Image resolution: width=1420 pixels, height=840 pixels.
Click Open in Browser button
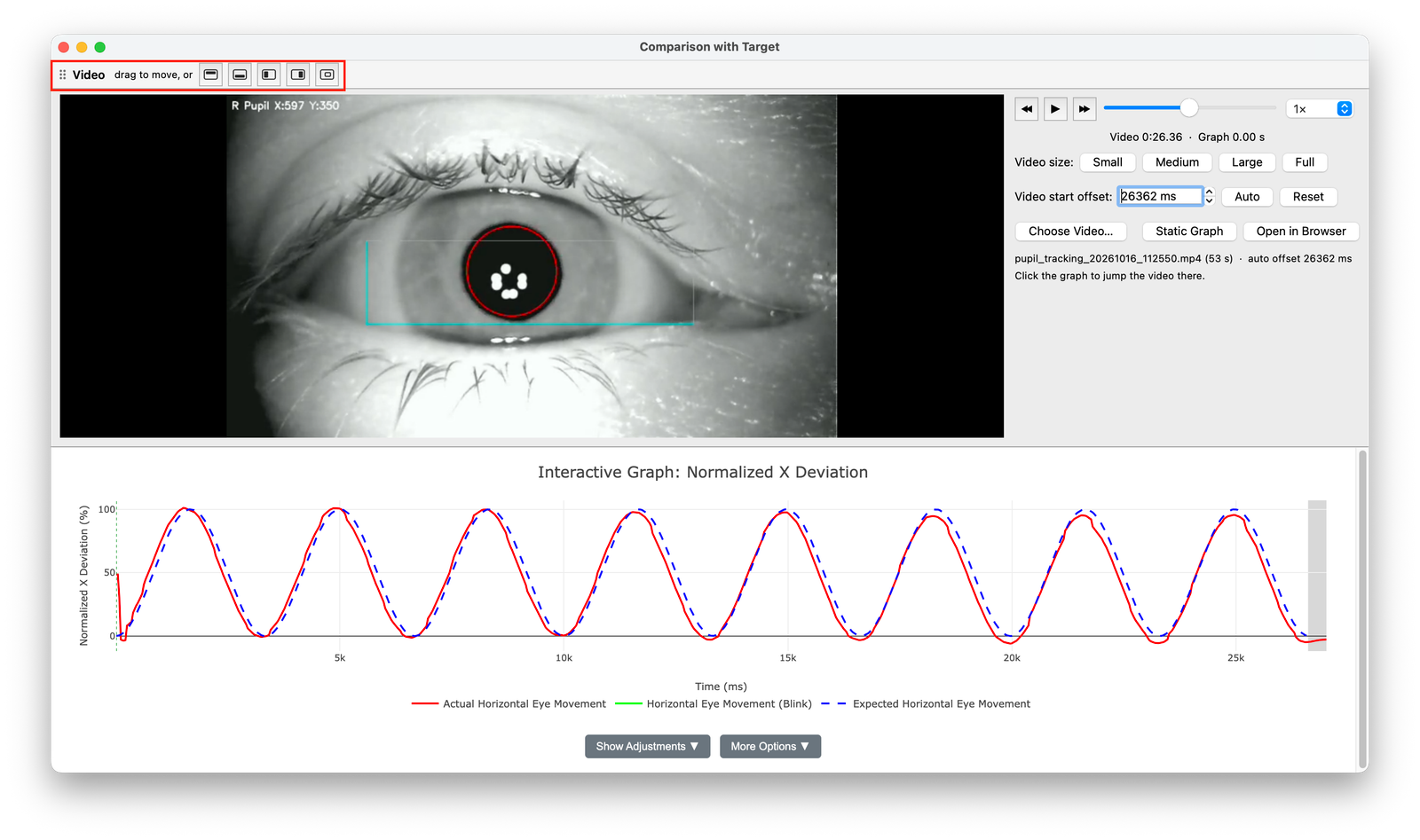pyautogui.click(x=1301, y=232)
